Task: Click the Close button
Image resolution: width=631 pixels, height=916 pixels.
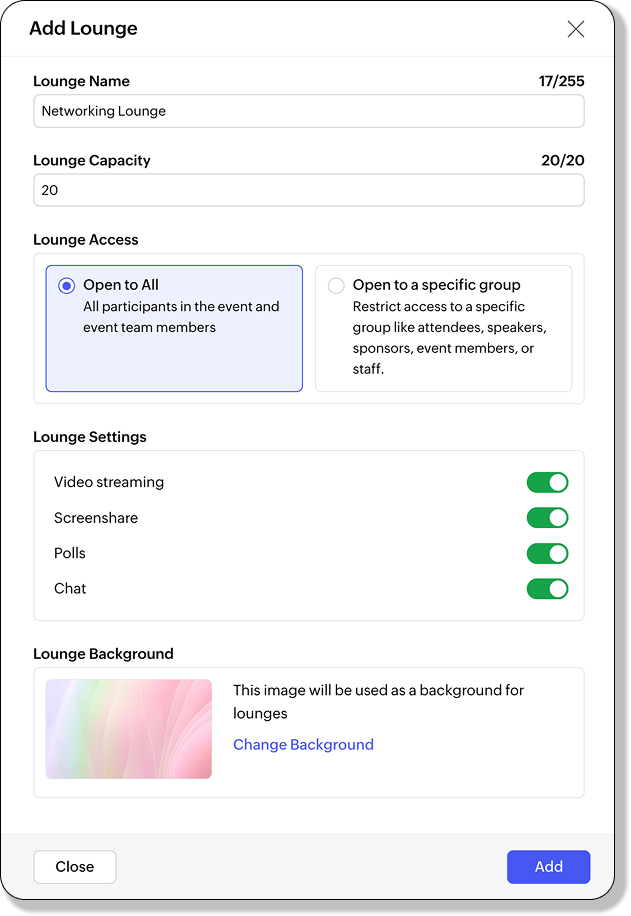Action: point(75,866)
